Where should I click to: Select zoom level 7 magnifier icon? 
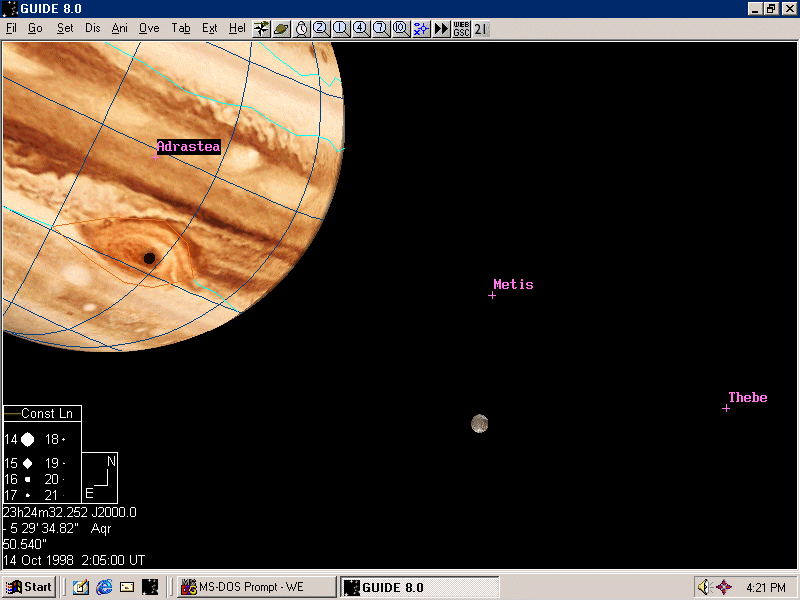click(x=381, y=29)
